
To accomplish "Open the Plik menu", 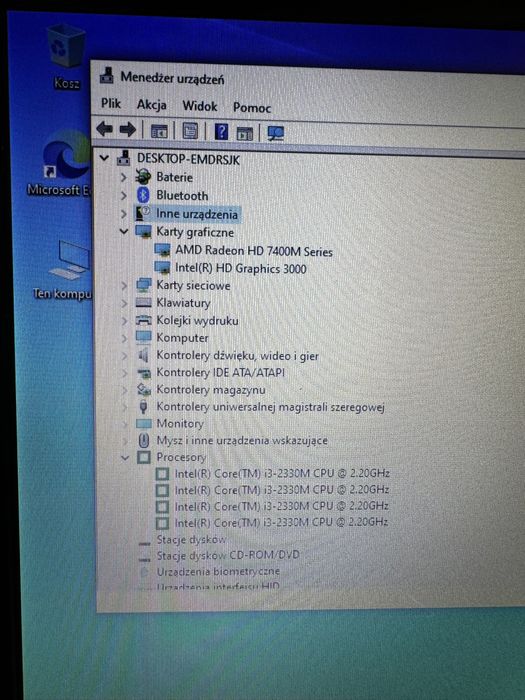I will tap(111, 104).
